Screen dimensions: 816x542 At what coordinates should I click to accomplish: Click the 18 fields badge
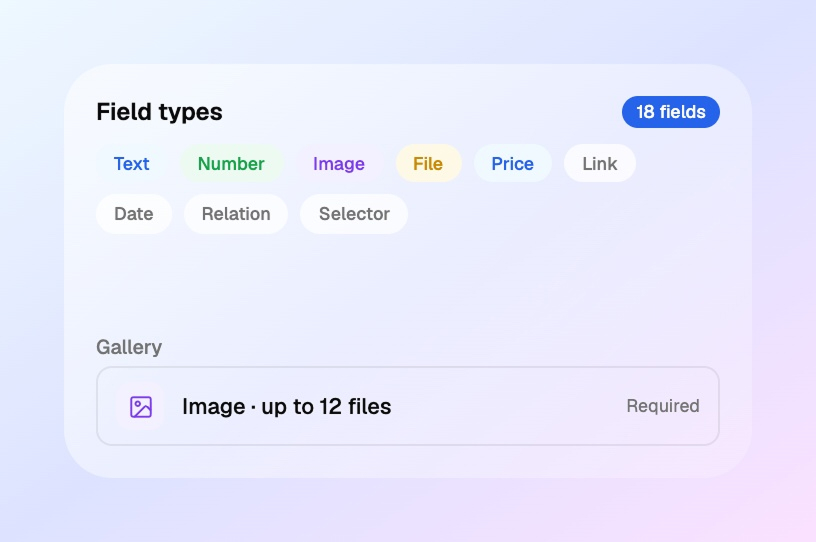click(x=671, y=112)
